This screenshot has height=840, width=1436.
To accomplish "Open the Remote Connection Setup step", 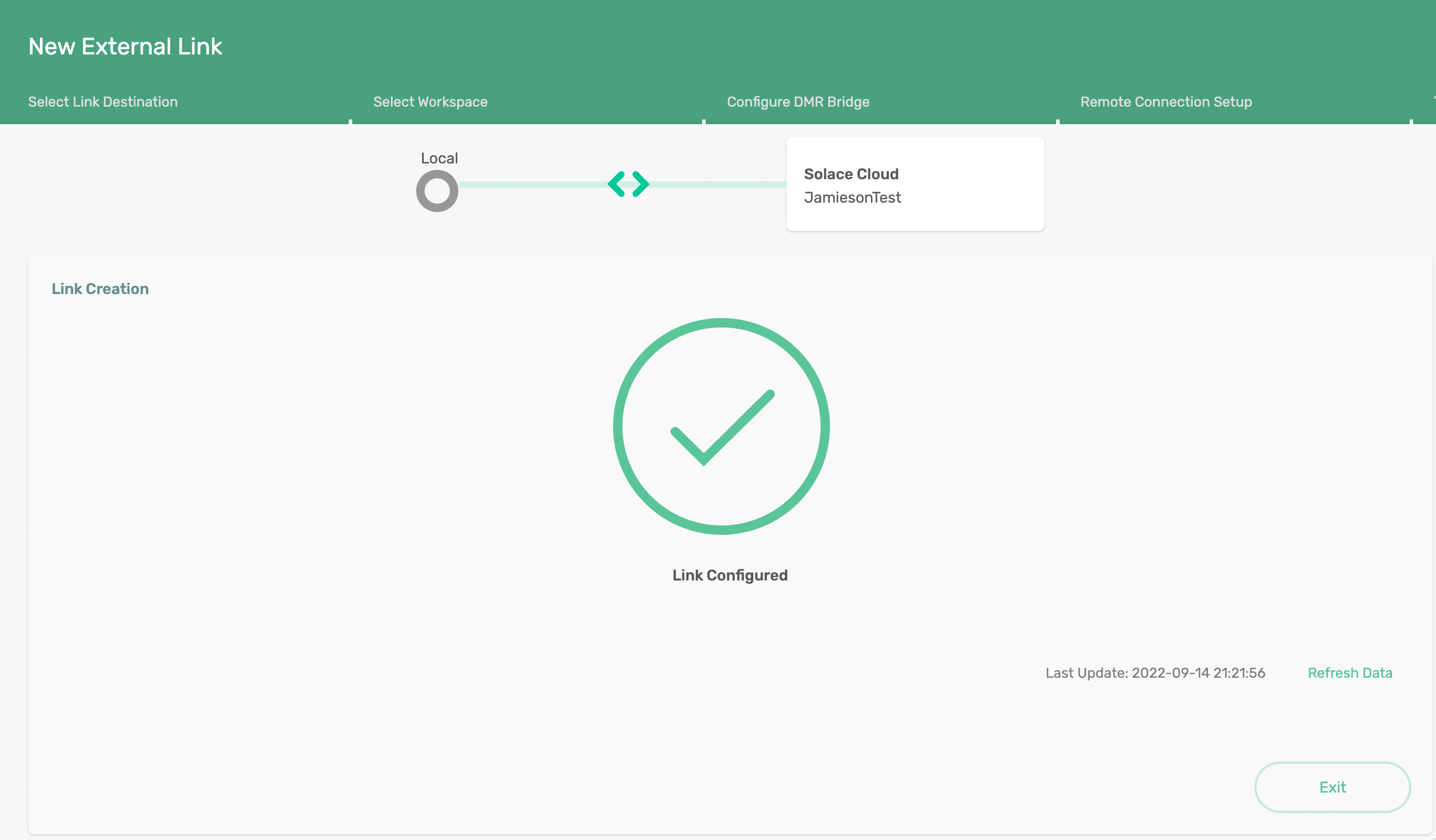I will [x=1166, y=102].
